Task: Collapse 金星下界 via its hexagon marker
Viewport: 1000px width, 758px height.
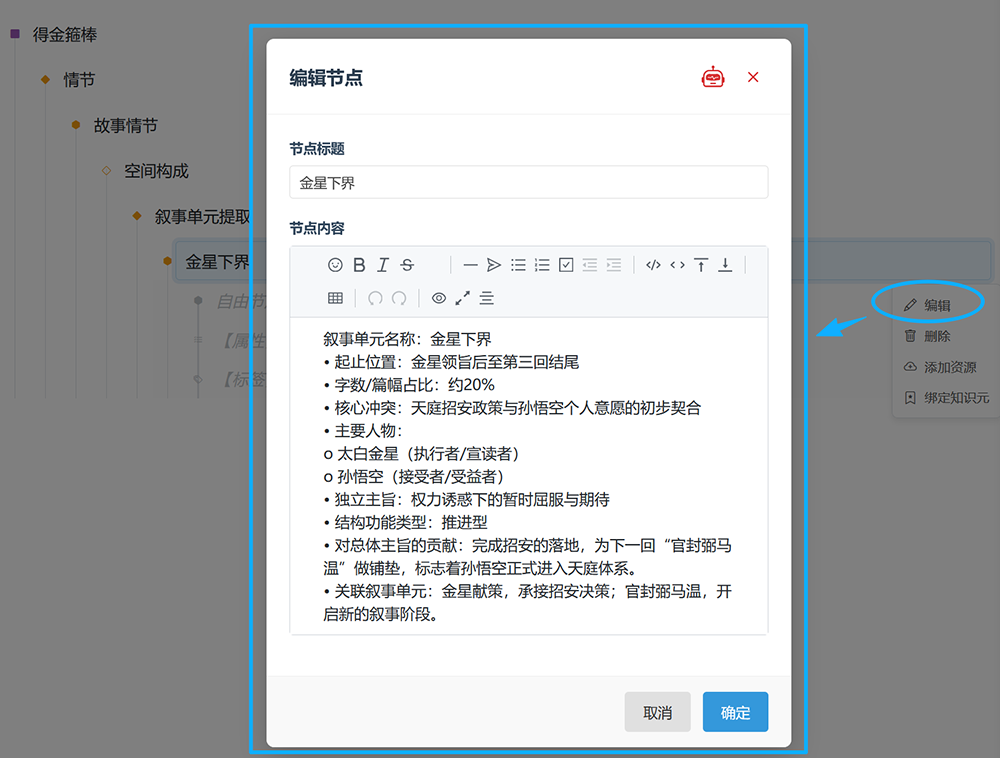Action: (x=167, y=261)
